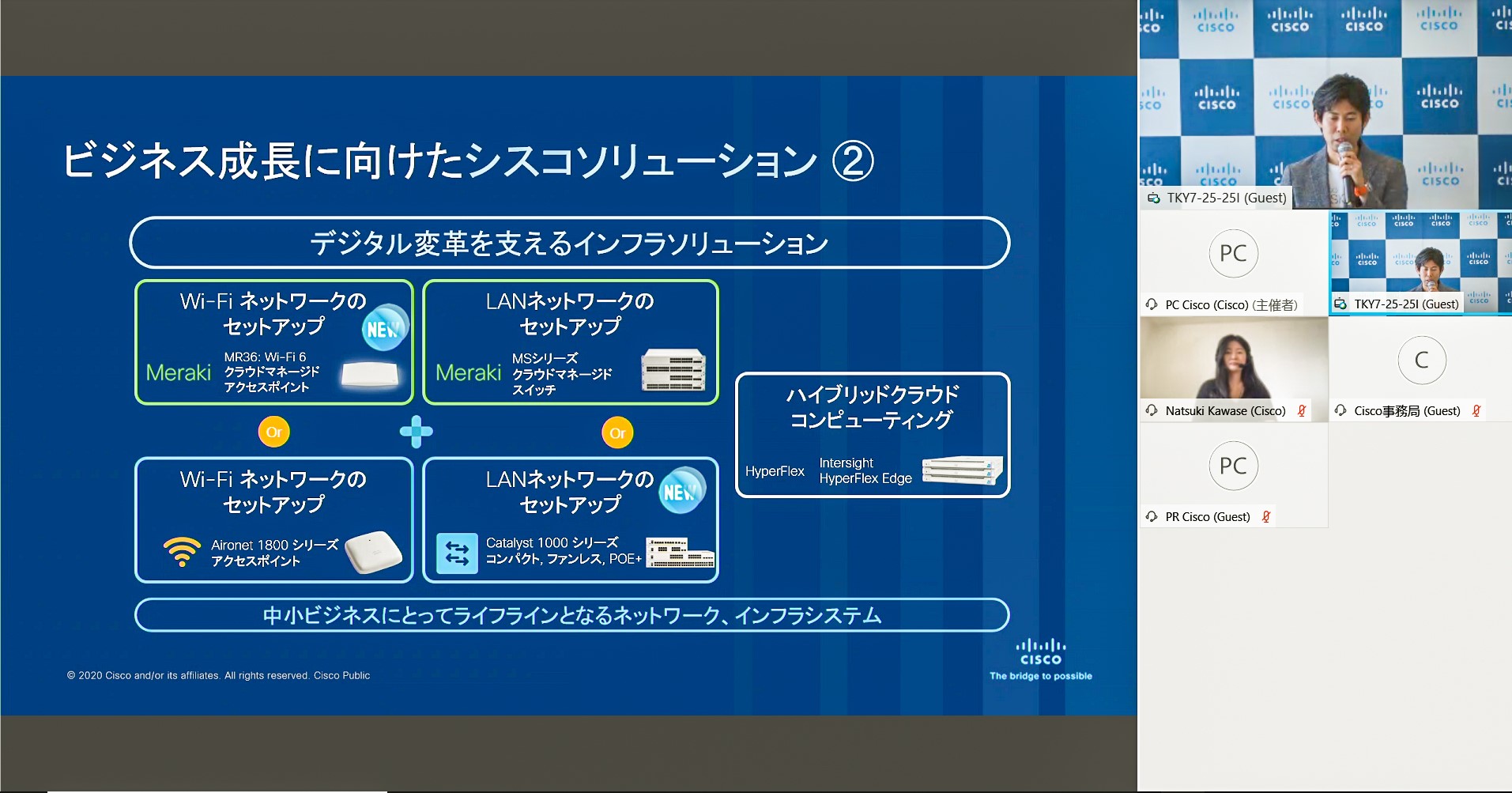Click the ハイブリッドクラウド コンピューティング heading
1512x793 pixels.
[x=872, y=406]
